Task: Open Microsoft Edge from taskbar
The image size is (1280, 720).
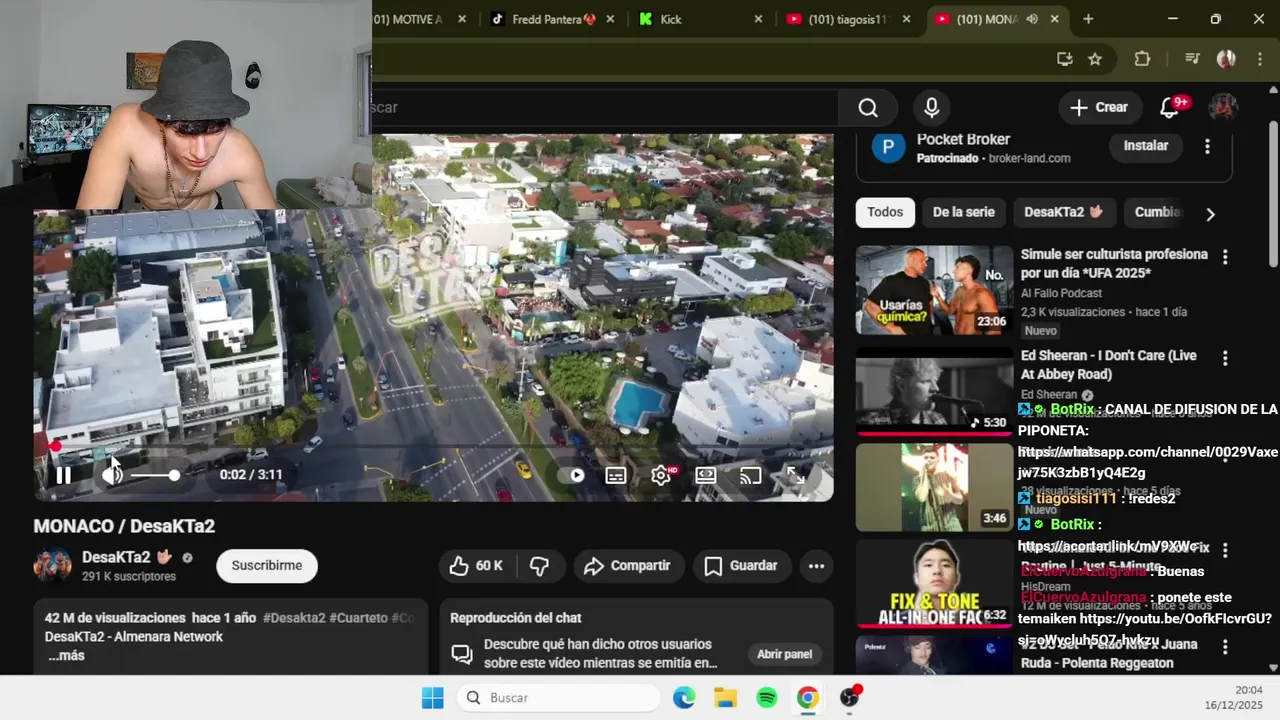Action: pyautogui.click(x=684, y=698)
